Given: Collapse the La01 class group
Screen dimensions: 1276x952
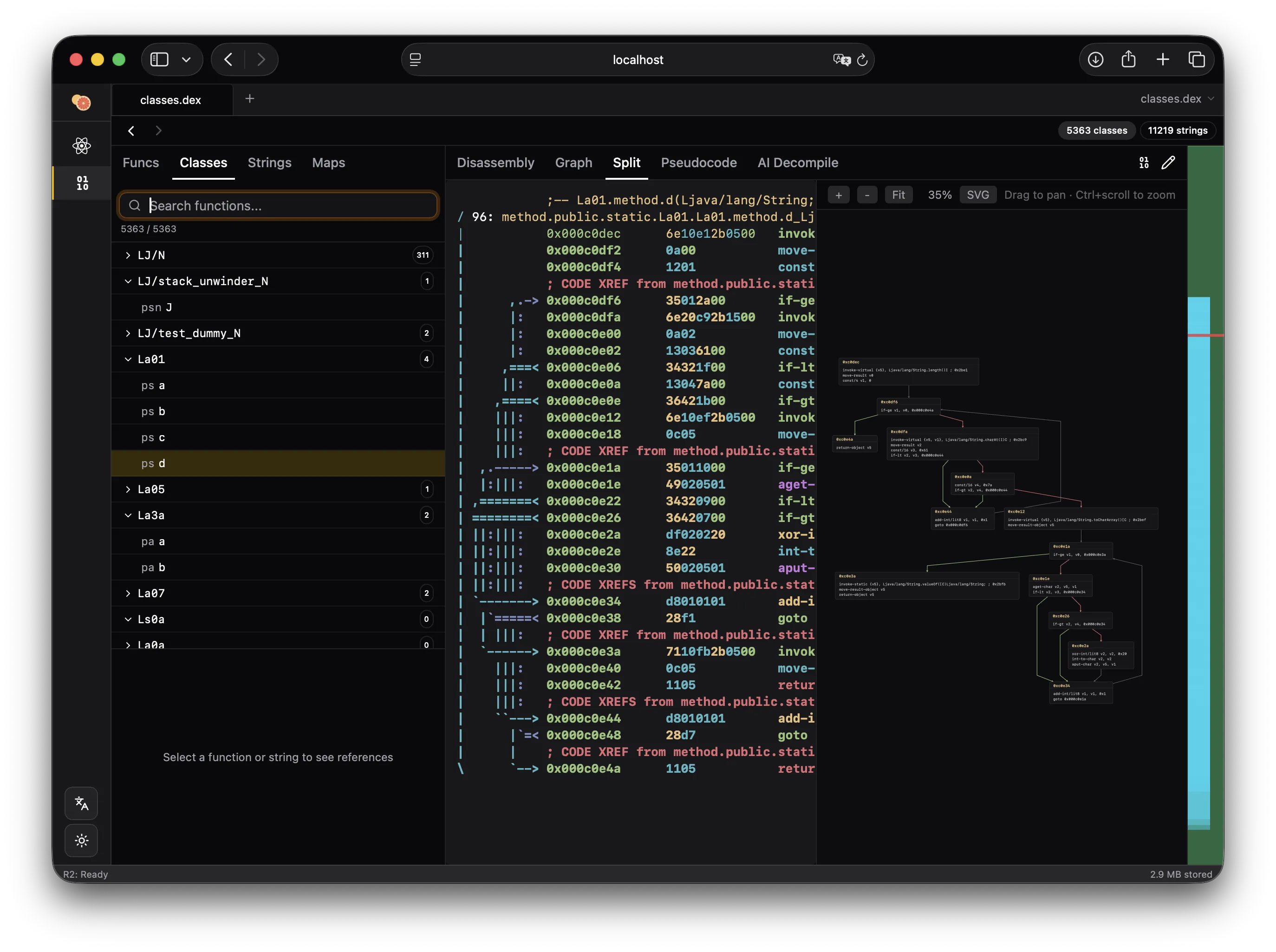Looking at the screenshot, I should tap(128, 359).
